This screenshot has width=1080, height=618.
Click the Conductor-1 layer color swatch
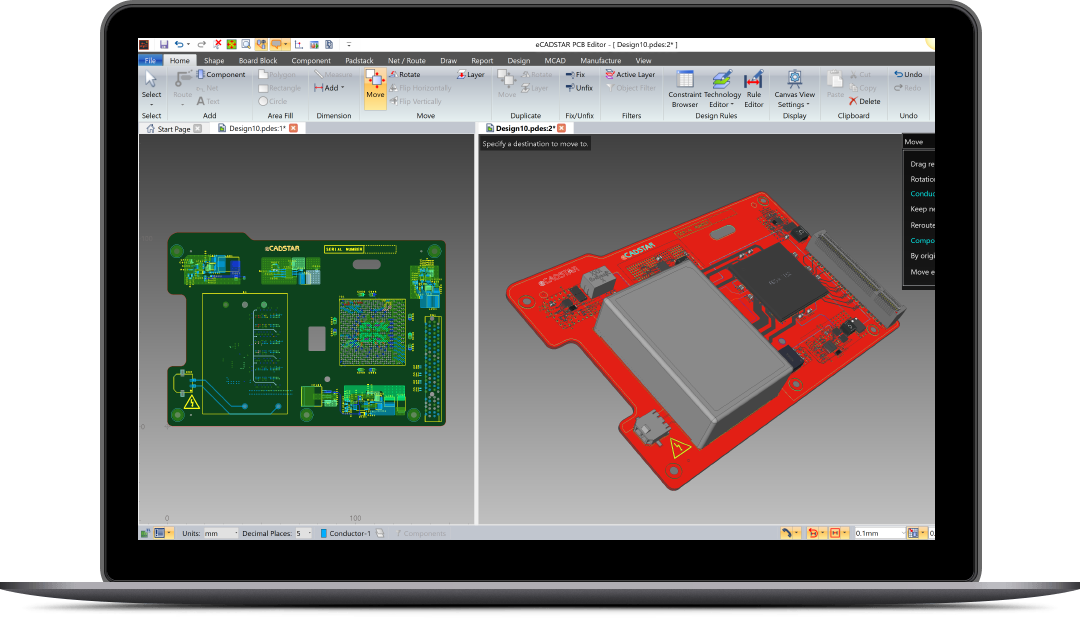323,533
